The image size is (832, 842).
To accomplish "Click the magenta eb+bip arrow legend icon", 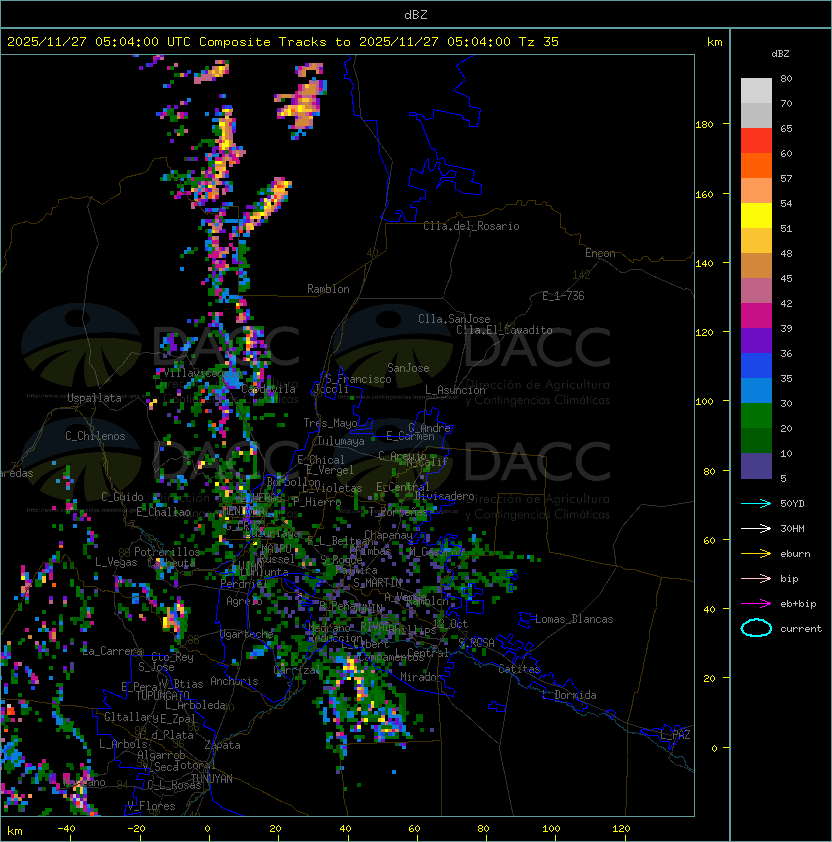I will click(x=756, y=604).
